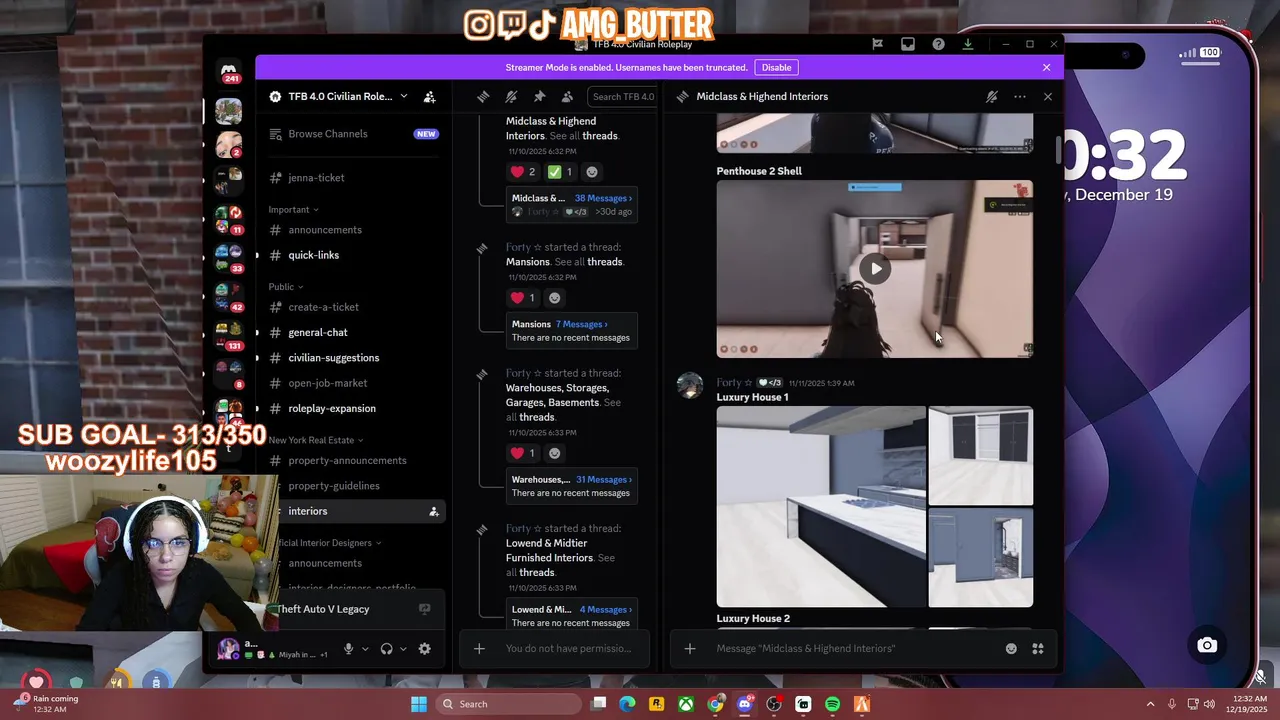Click the invite members icon beside server name
Viewport: 1280px width, 720px height.
click(x=429, y=97)
